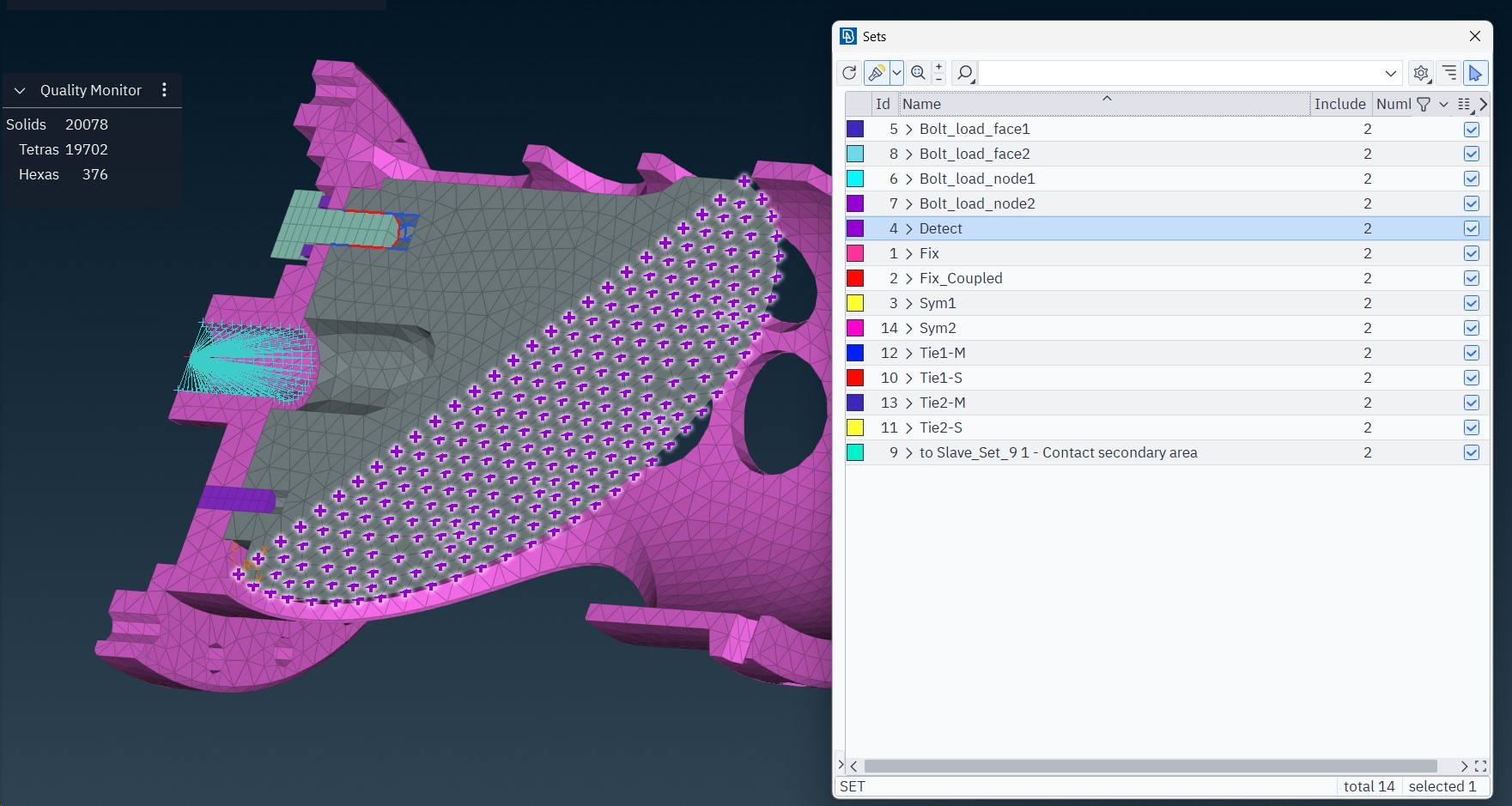Open the gear settings icon in Sets
Image resolution: width=1512 pixels, height=806 pixels.
coord(1421,73)
